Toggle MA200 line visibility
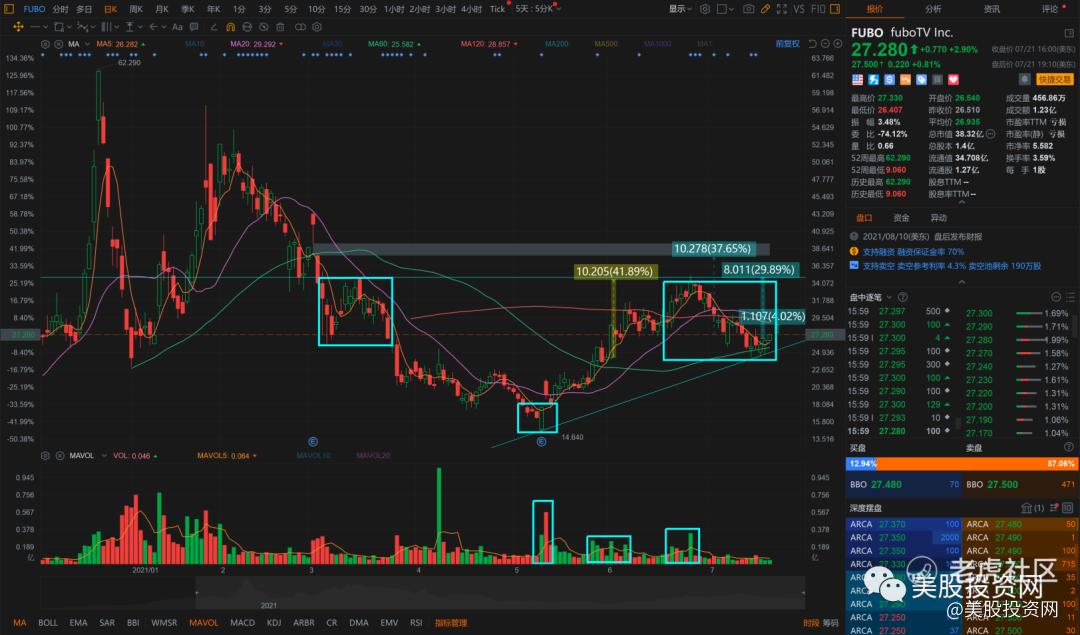Viewport: 1080px width, 635px height. tap(557, 44)
